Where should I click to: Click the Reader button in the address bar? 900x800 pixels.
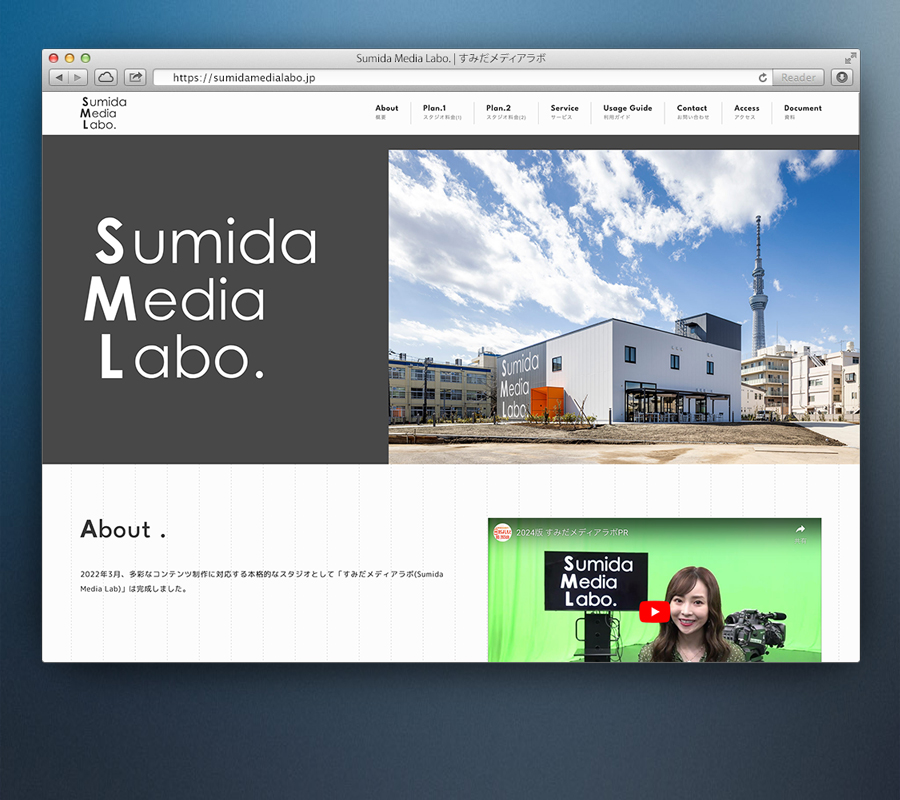798,77
